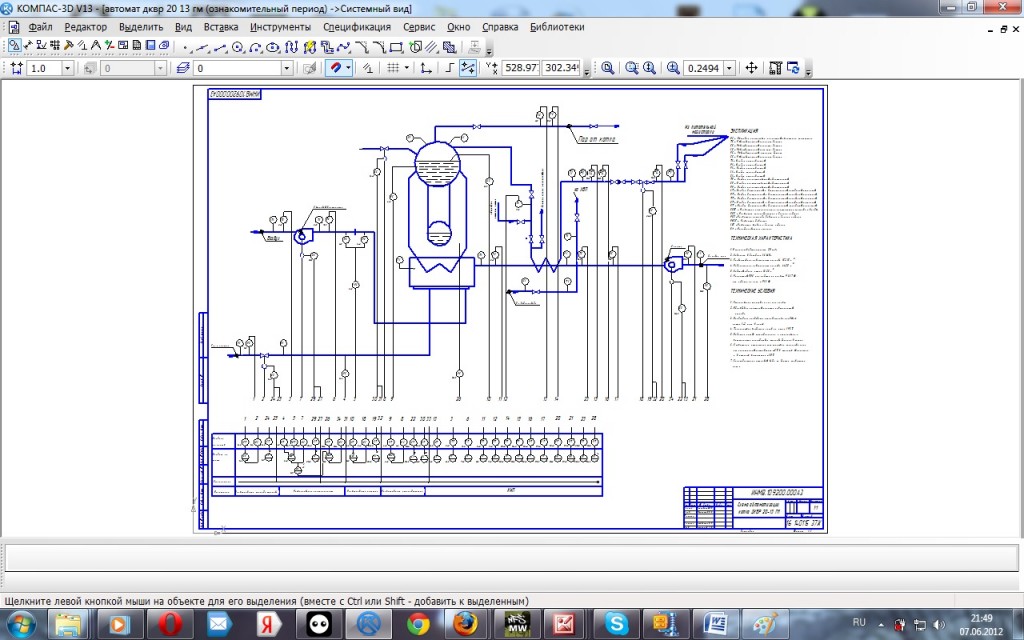Activate the Pan view cross-arrows tool
The image size is (1024, 640).
[x=752, y=68]
